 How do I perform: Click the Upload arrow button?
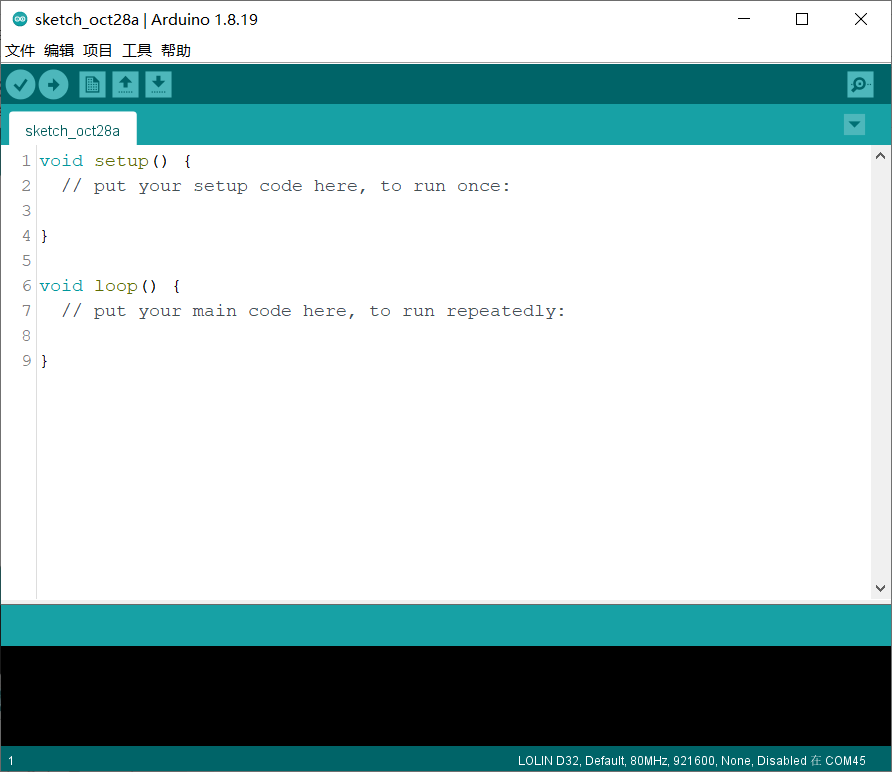53,85
